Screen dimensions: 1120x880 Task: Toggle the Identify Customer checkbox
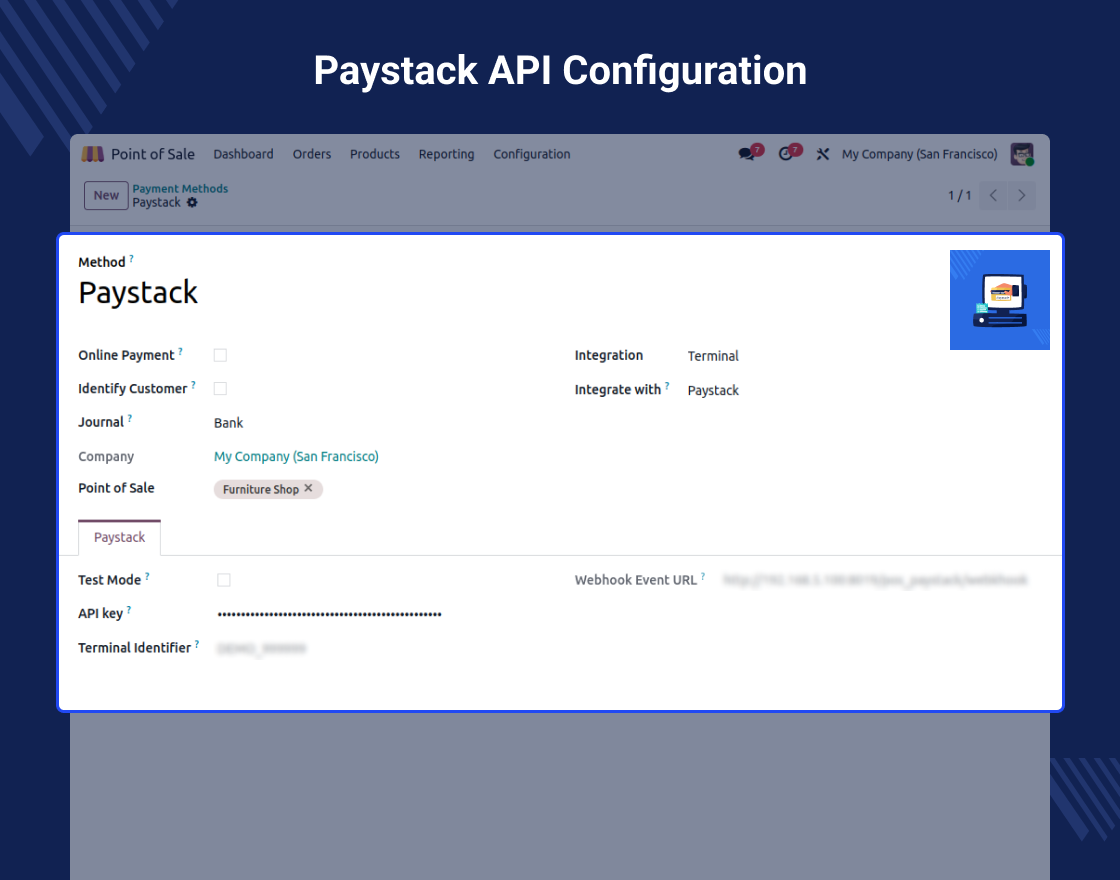220,389
